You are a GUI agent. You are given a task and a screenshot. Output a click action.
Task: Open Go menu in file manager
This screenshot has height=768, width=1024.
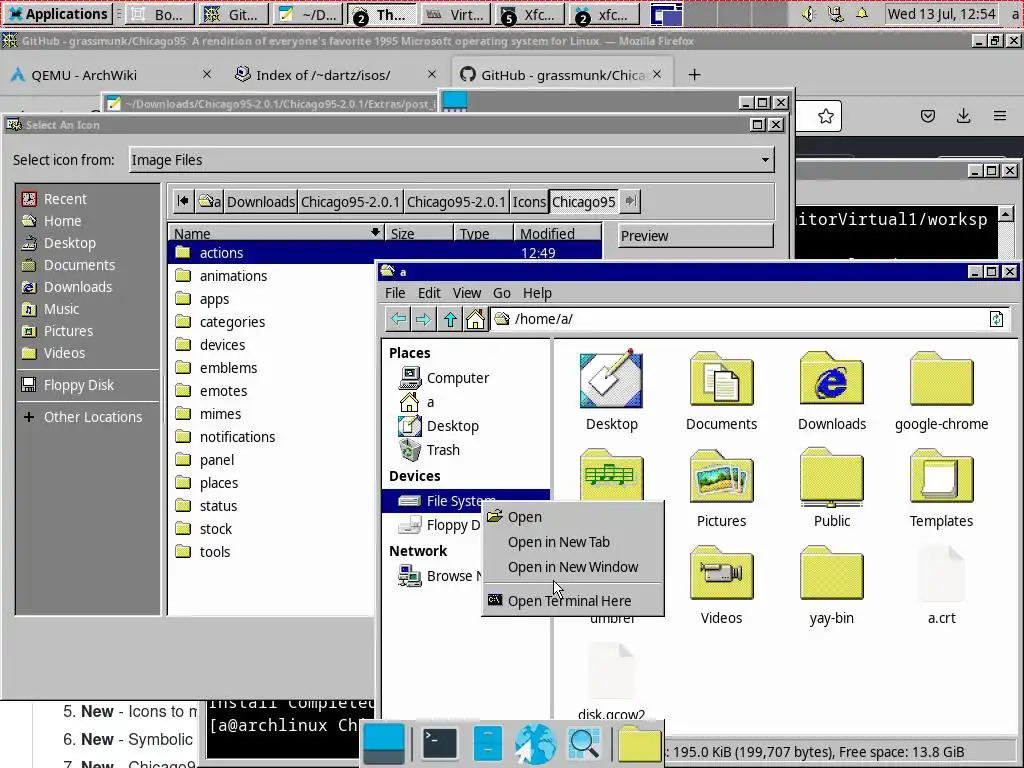point(502,293)
